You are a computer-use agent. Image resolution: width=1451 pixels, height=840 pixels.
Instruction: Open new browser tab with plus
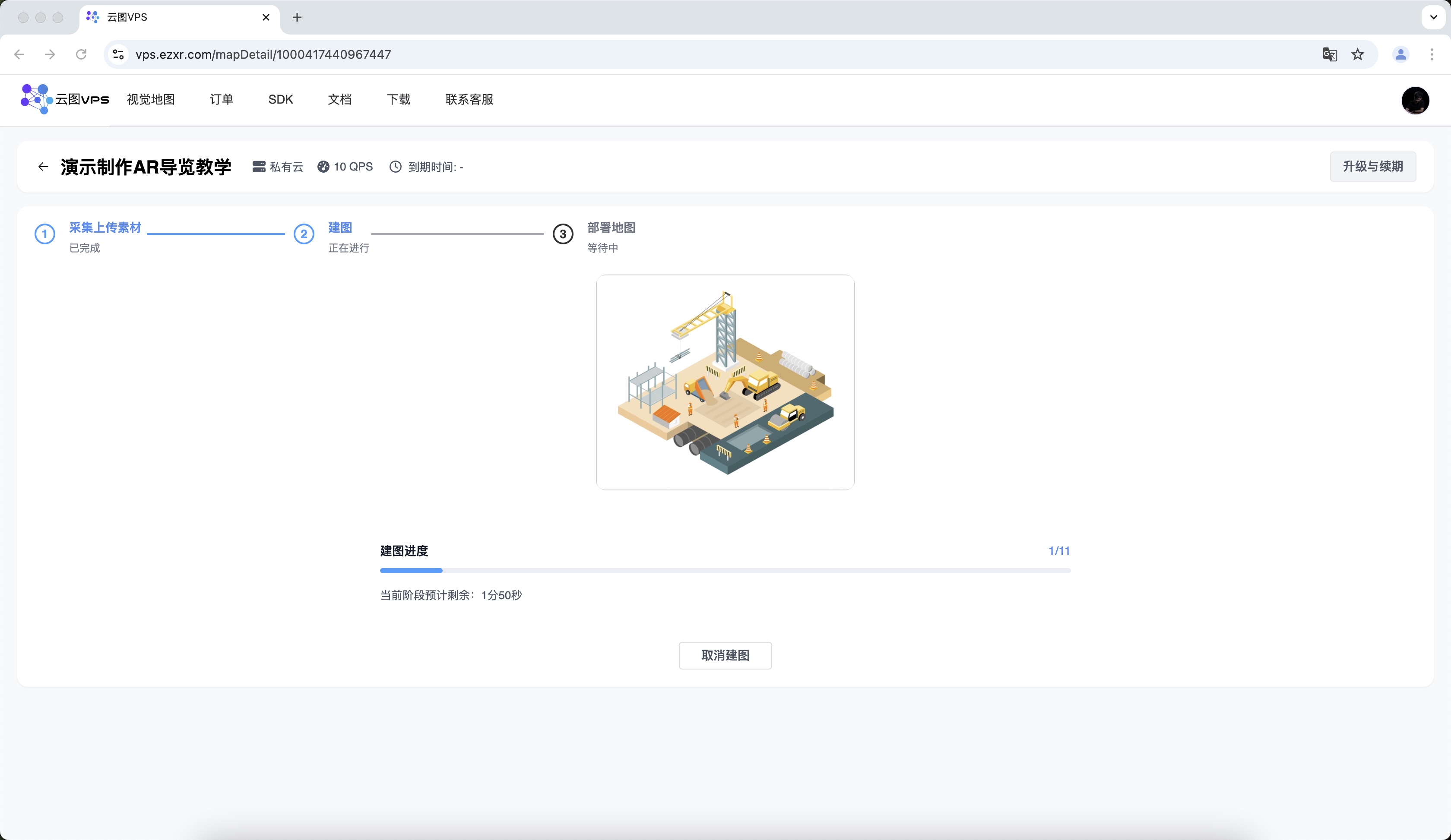click(297, 17)
